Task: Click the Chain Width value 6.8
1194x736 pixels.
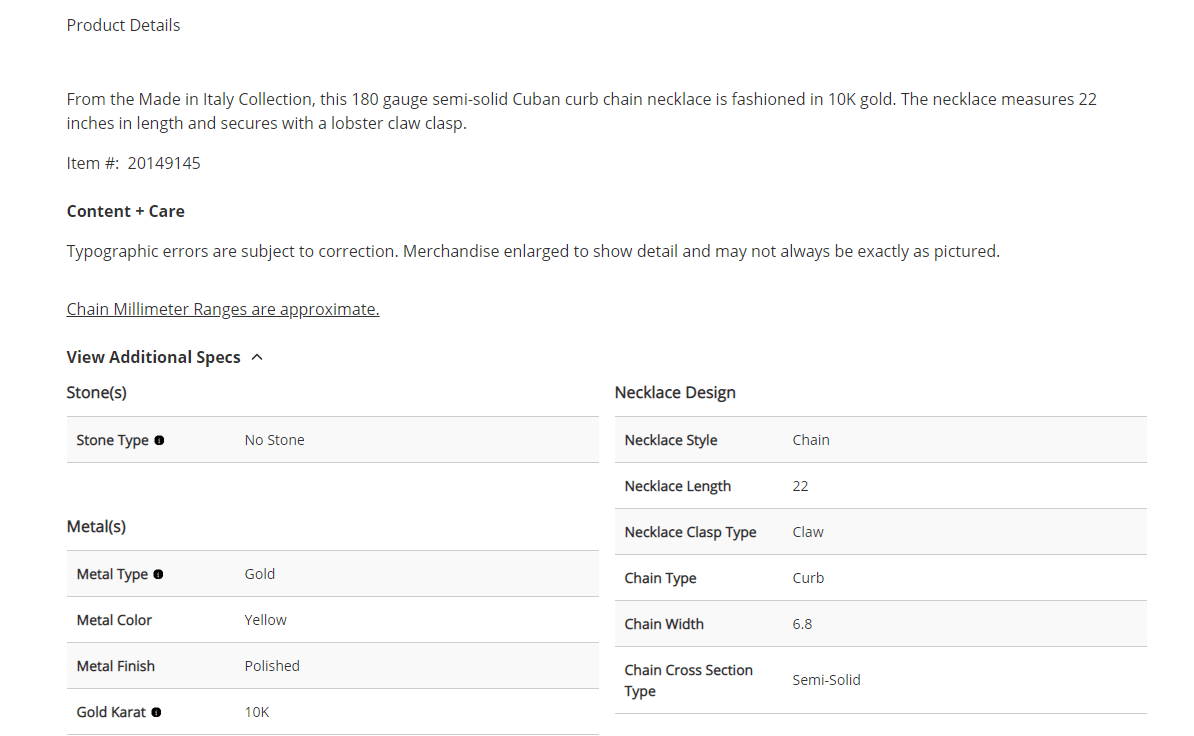Action: [802, 624]
